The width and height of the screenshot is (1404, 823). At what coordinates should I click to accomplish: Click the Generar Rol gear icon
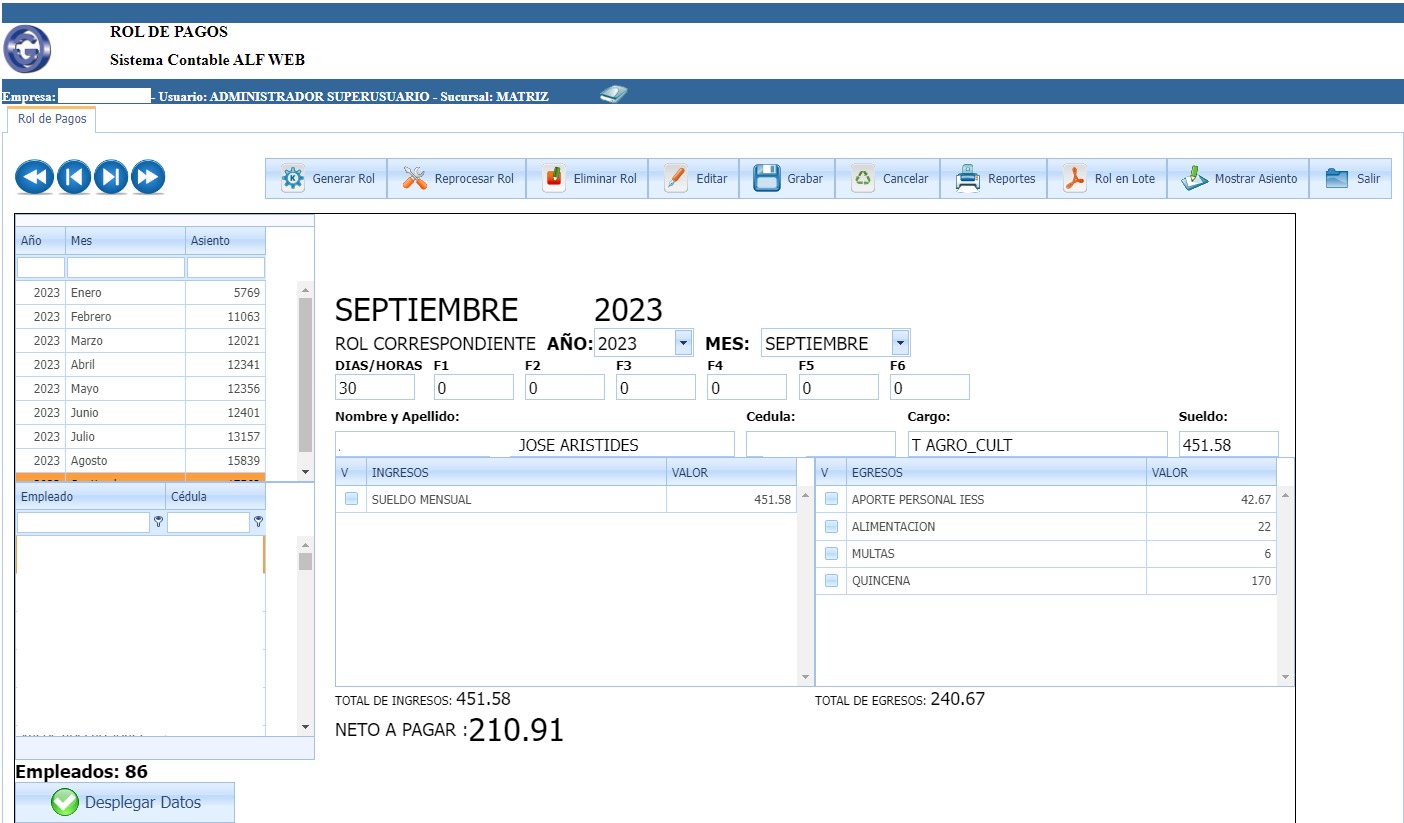292,179
